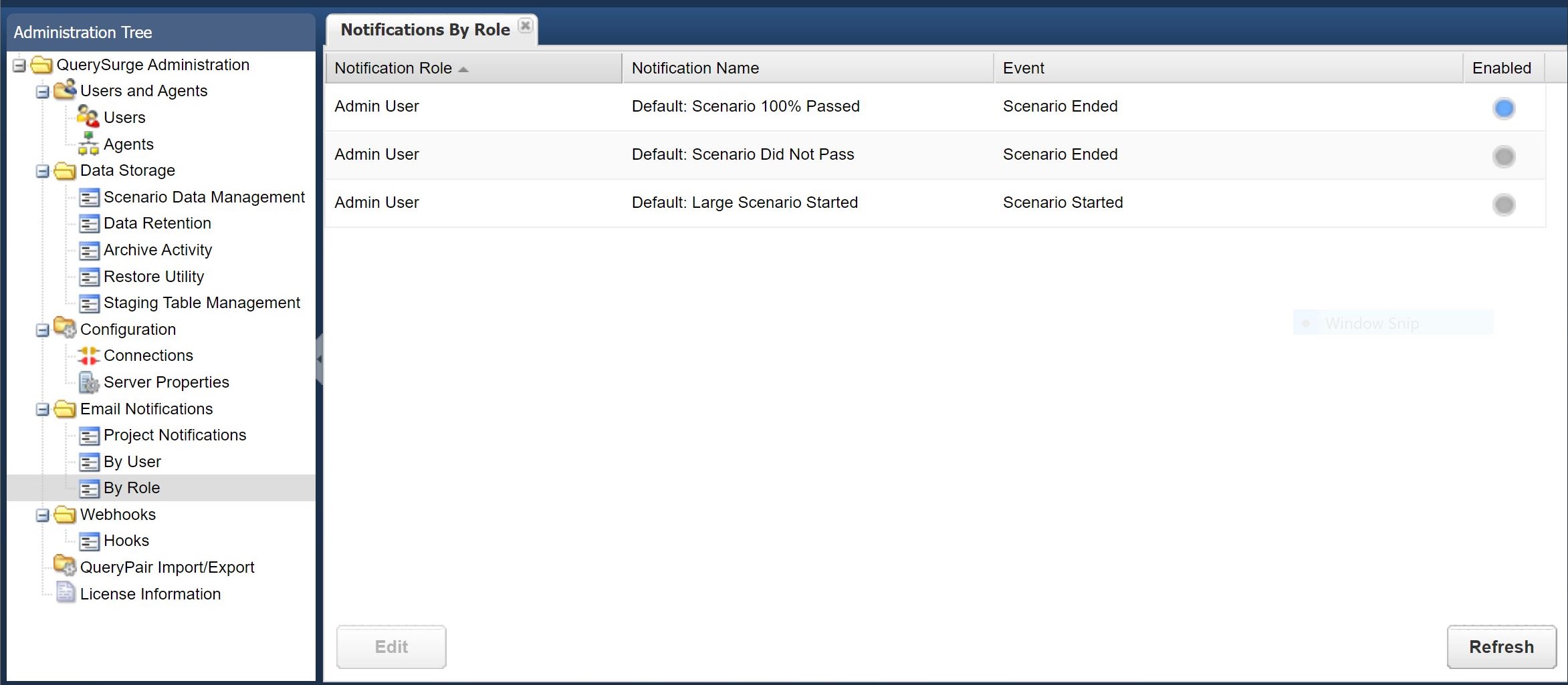Close the Notifications By Role tab
The width and height of the screenshot is (1568, 685).
click(x=526, y=25)
